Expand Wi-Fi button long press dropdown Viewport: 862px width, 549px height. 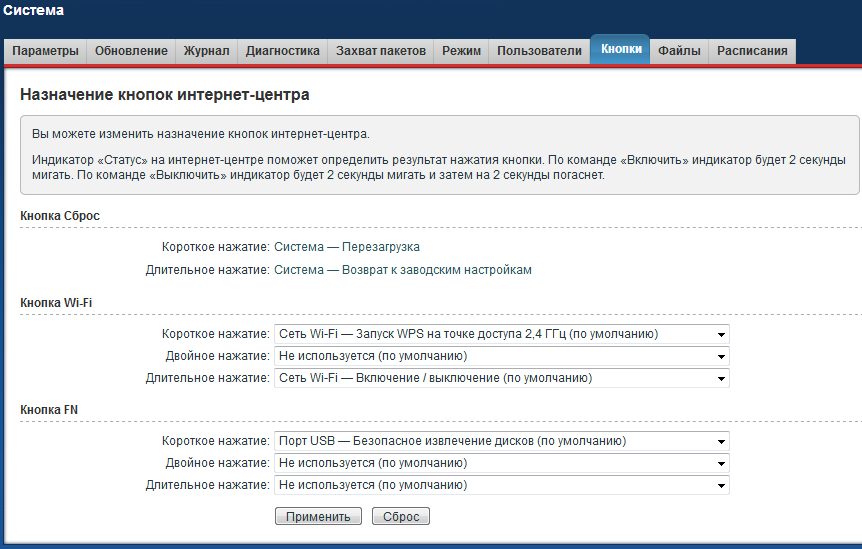click(x=501, y=378)
